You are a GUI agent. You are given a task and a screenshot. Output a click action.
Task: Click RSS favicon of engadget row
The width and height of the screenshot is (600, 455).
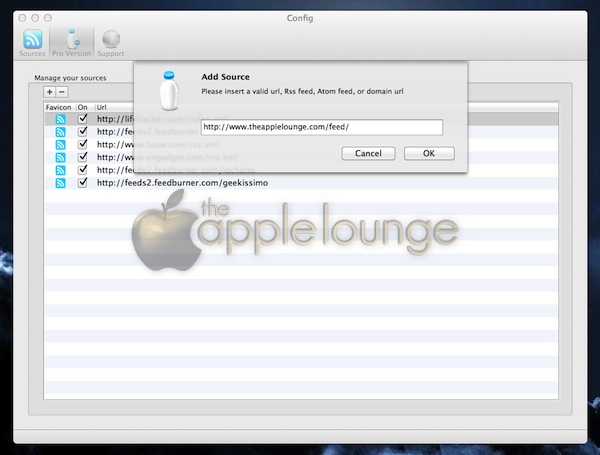60,157
